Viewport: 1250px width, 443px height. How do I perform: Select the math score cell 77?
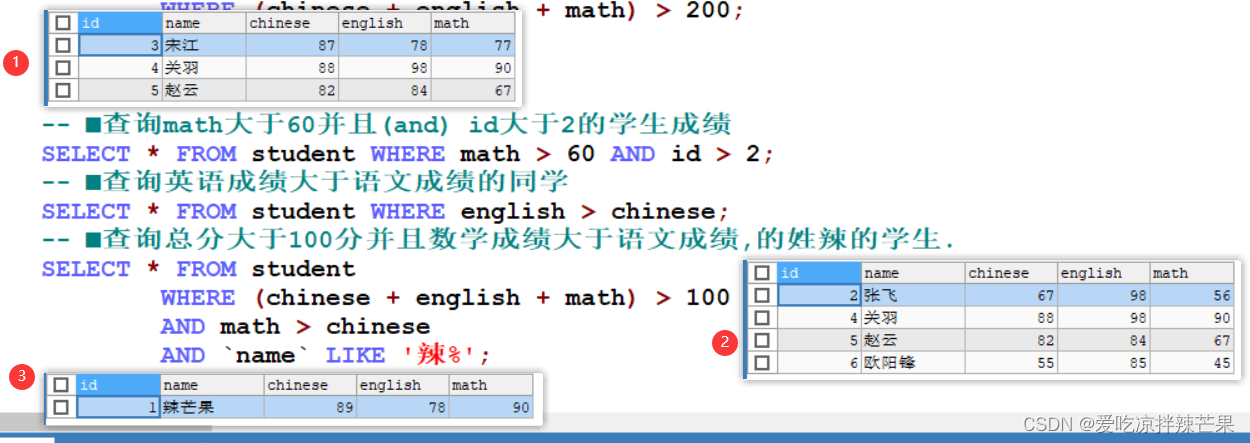pyautogui.click(x=473, y=45)
